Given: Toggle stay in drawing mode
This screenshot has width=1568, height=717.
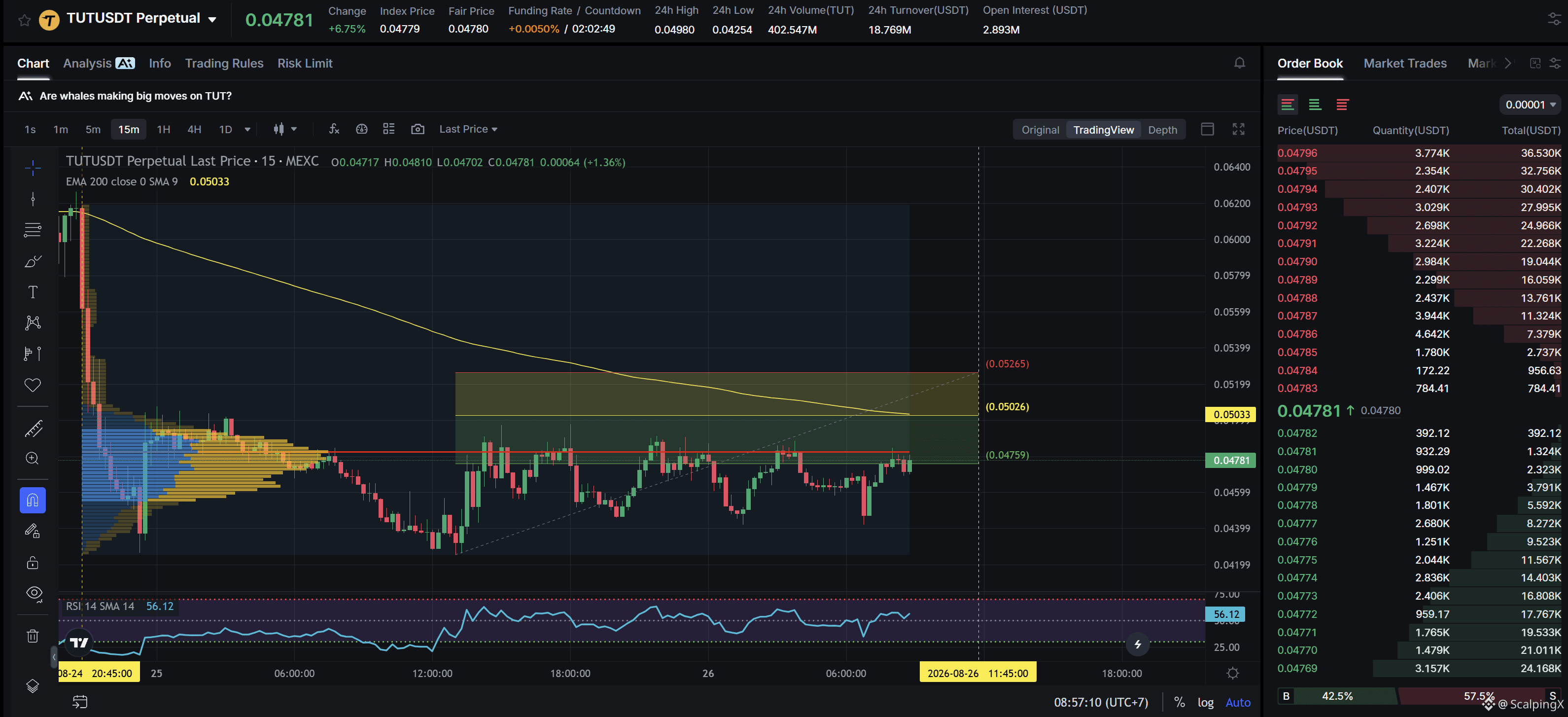Looking at the screenshot, I should point(33,531).
